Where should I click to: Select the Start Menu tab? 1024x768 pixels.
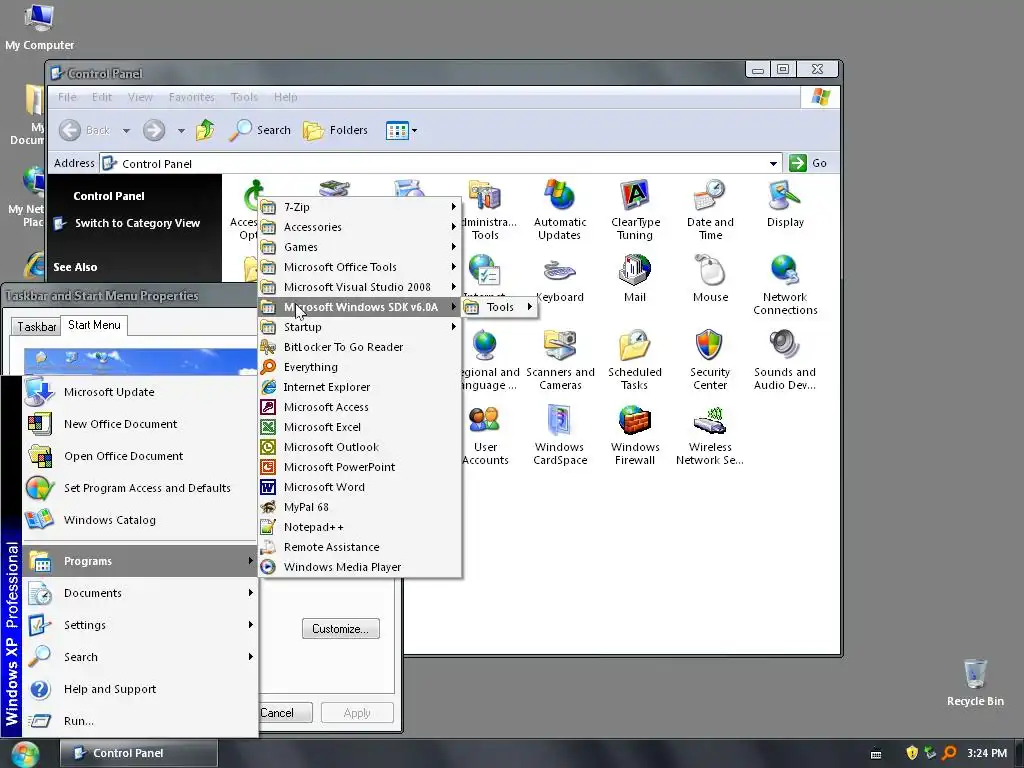[x=94, y=325]
